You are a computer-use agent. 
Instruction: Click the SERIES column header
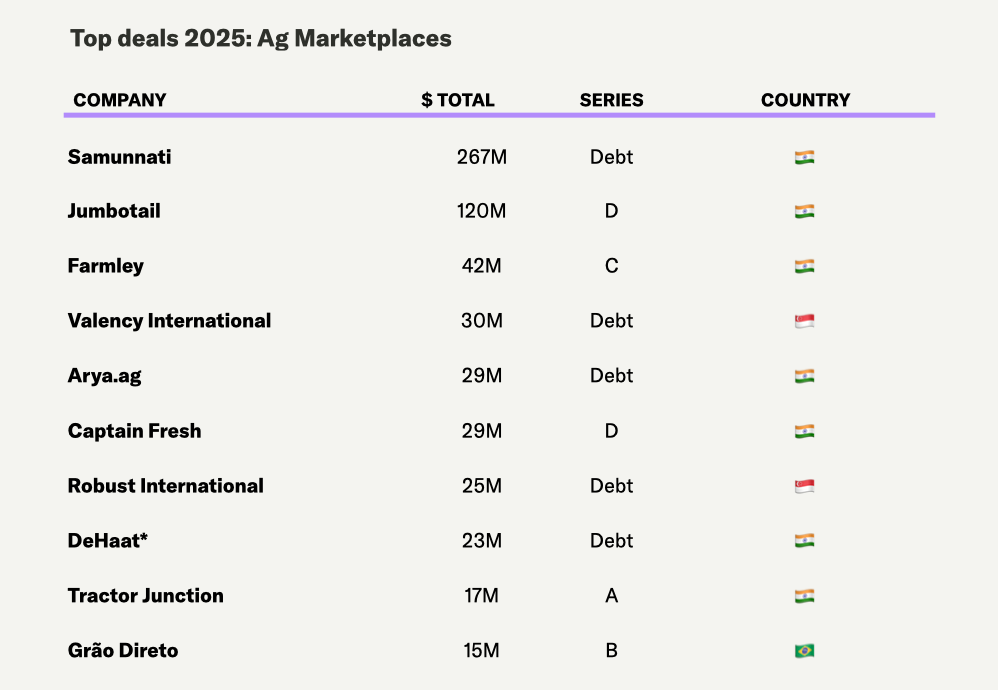[611, 100]
